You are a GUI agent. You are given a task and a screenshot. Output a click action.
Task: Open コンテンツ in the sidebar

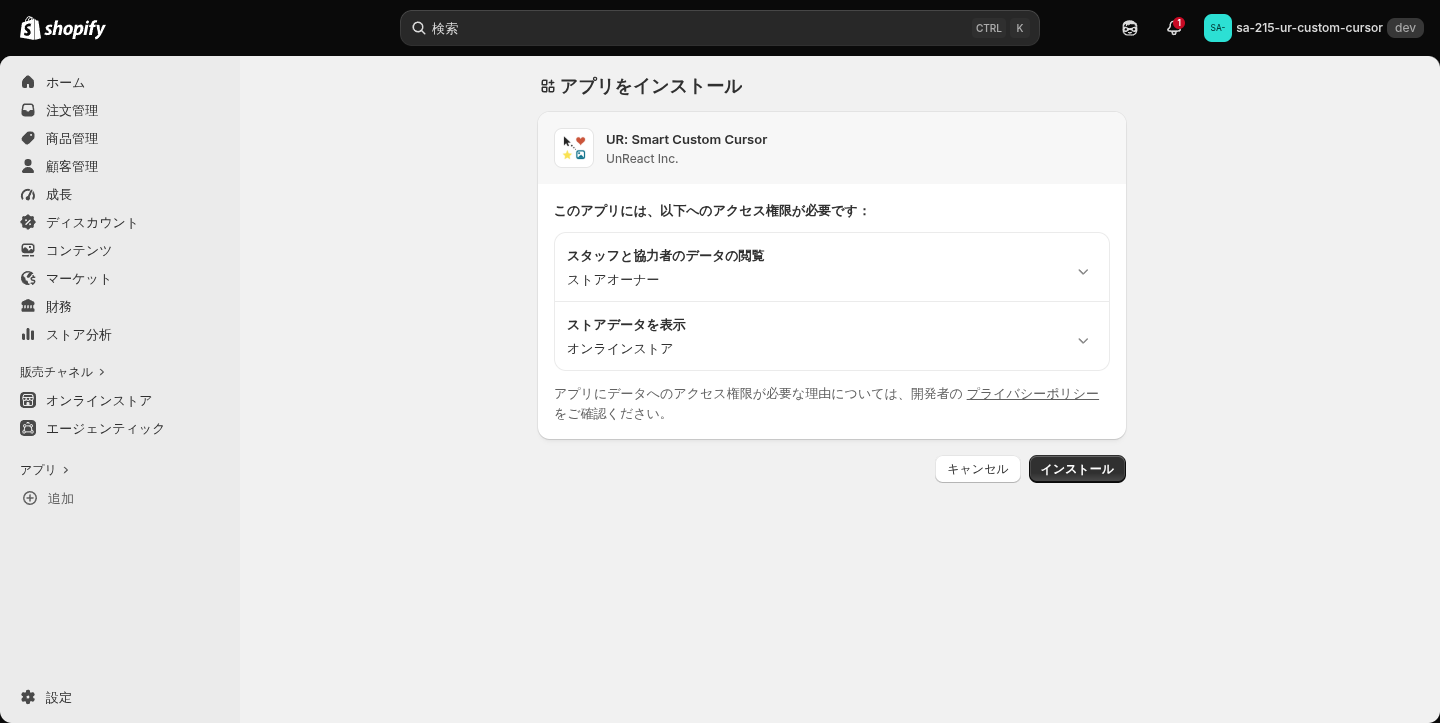(120, 250)
